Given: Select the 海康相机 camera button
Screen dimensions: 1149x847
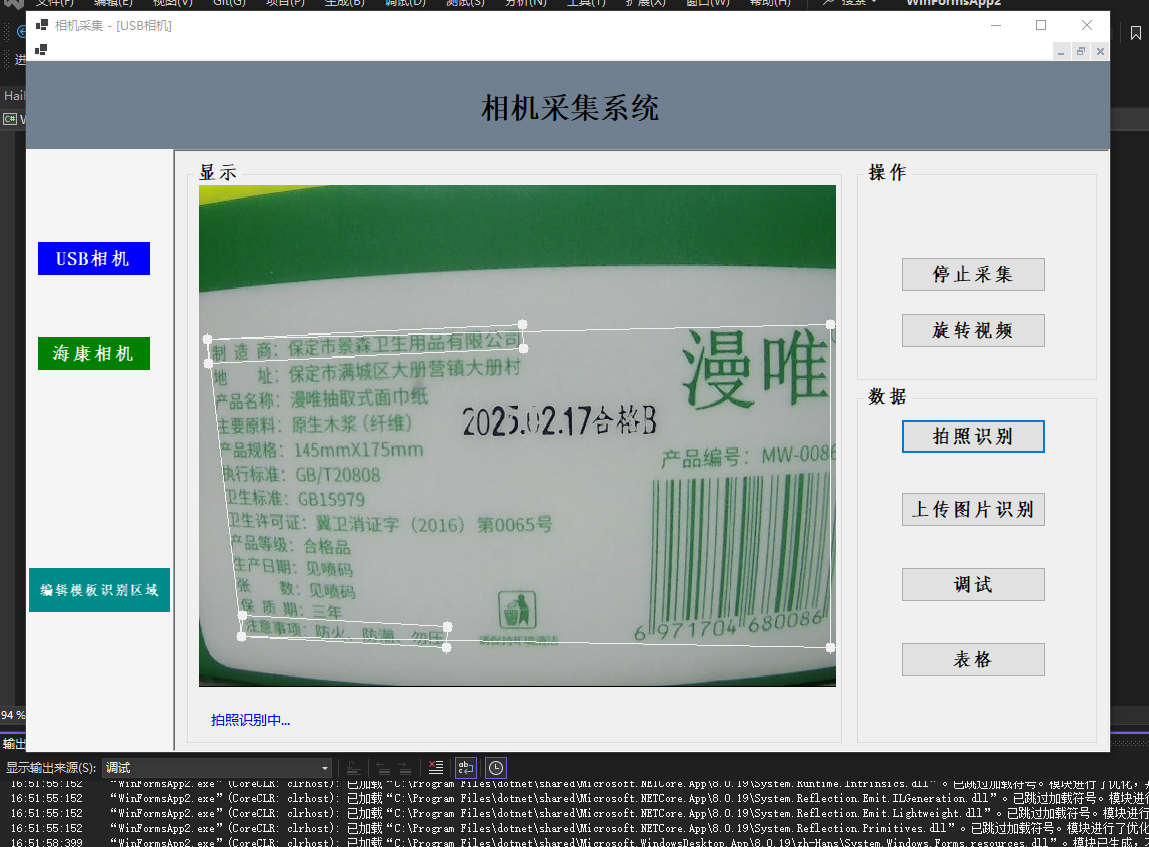Looking at the screenshot, I should [94, 353].
